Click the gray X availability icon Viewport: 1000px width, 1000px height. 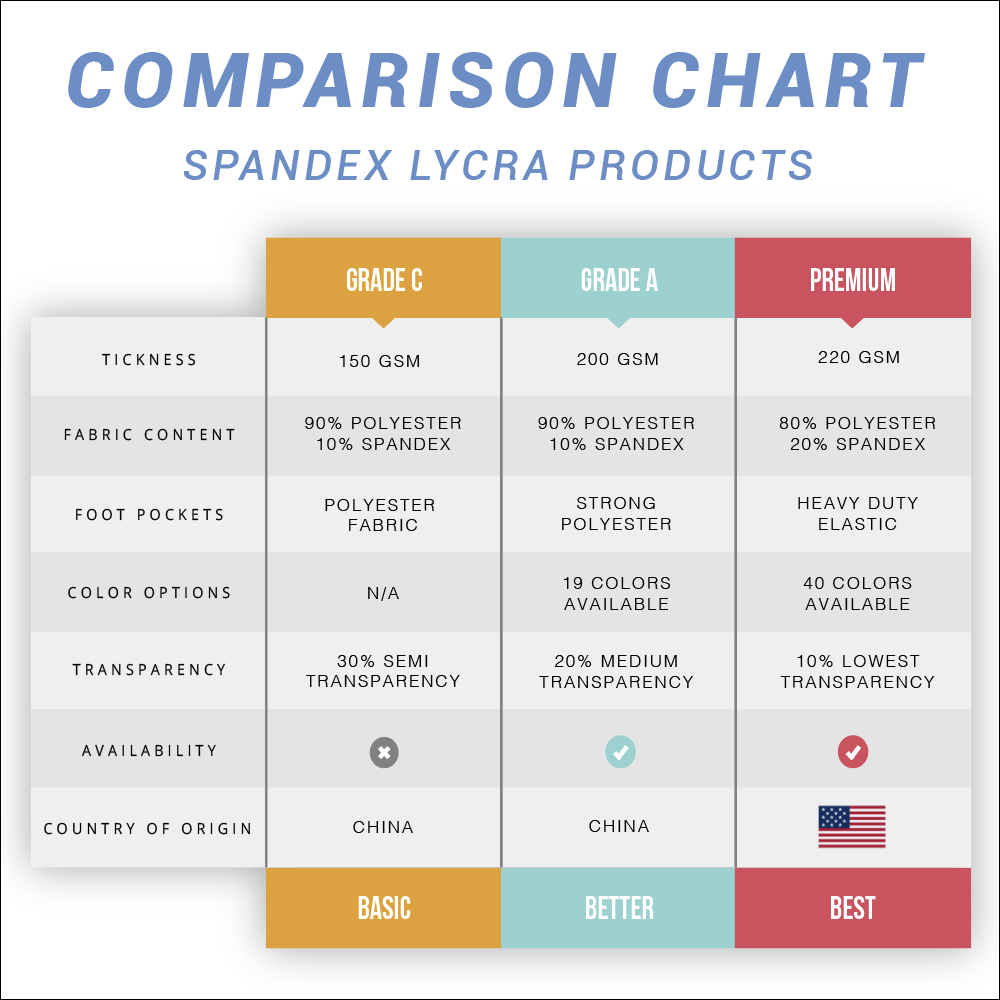384,752
